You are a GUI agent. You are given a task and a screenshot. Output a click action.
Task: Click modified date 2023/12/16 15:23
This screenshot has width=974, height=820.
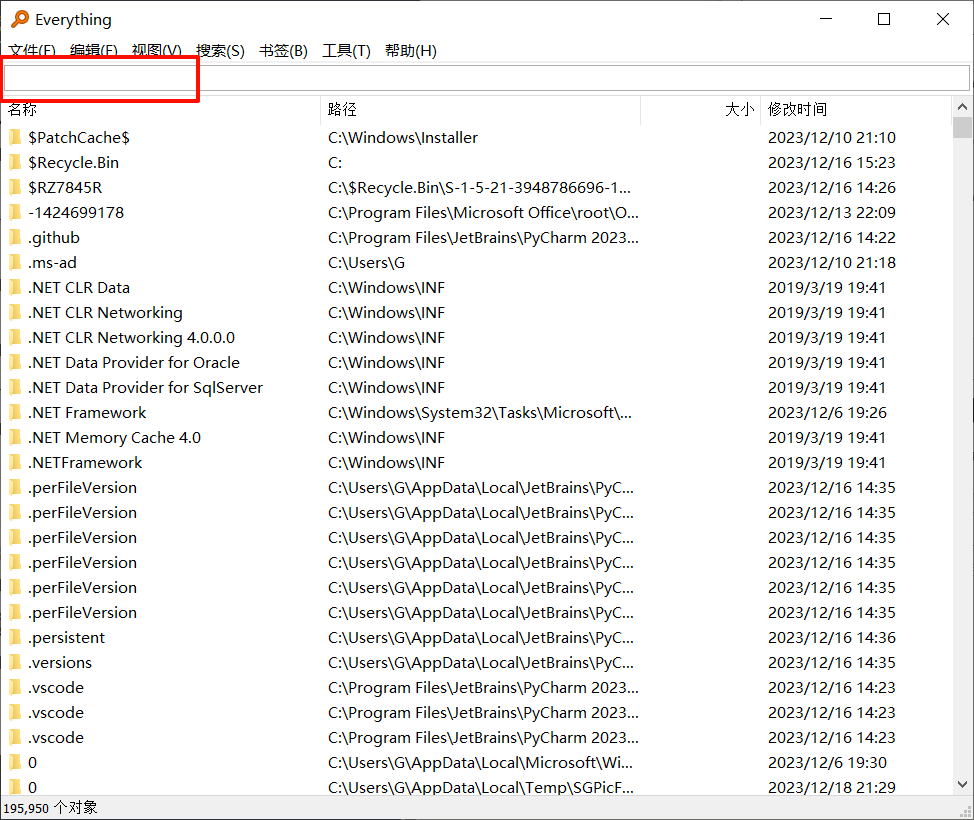coord(832,163)
